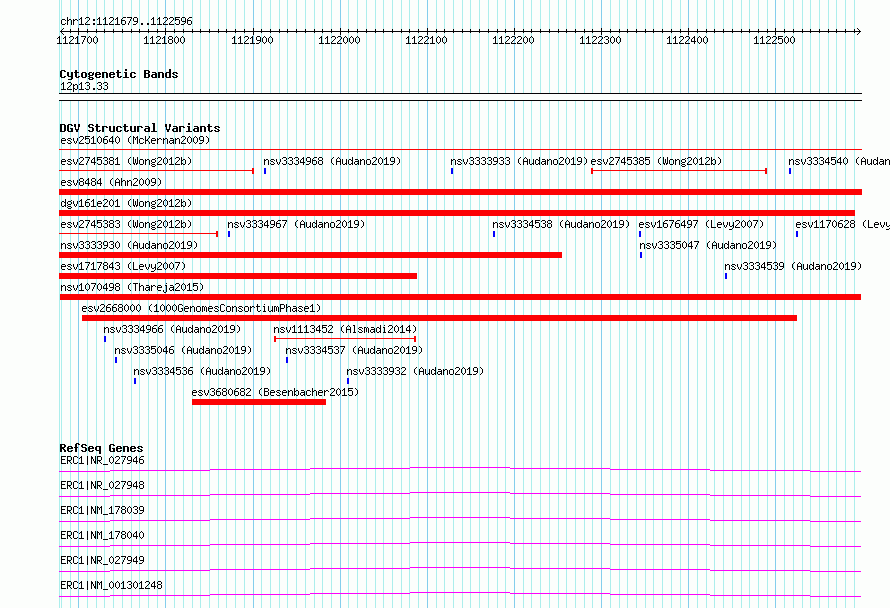Viewport: 890px width, 608px height.
Task: Click the 1122000 ruler coordinate
Action: click(x=339, y=40)
